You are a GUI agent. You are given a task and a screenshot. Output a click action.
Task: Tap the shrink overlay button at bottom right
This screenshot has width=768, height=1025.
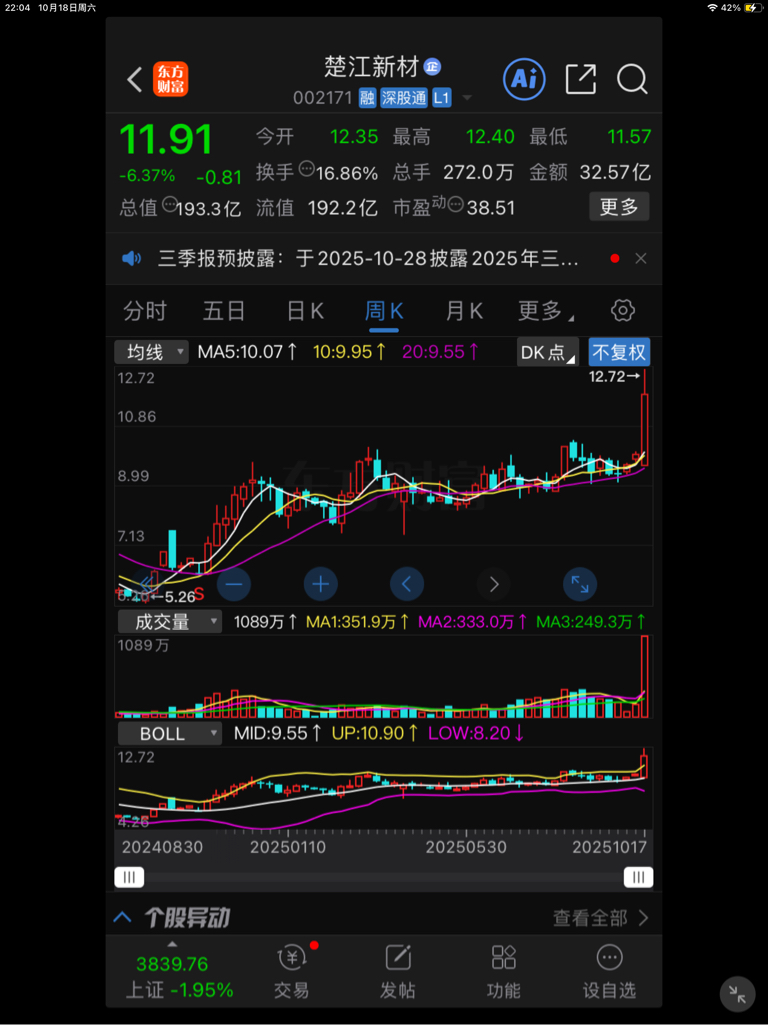tap(737, 994)
